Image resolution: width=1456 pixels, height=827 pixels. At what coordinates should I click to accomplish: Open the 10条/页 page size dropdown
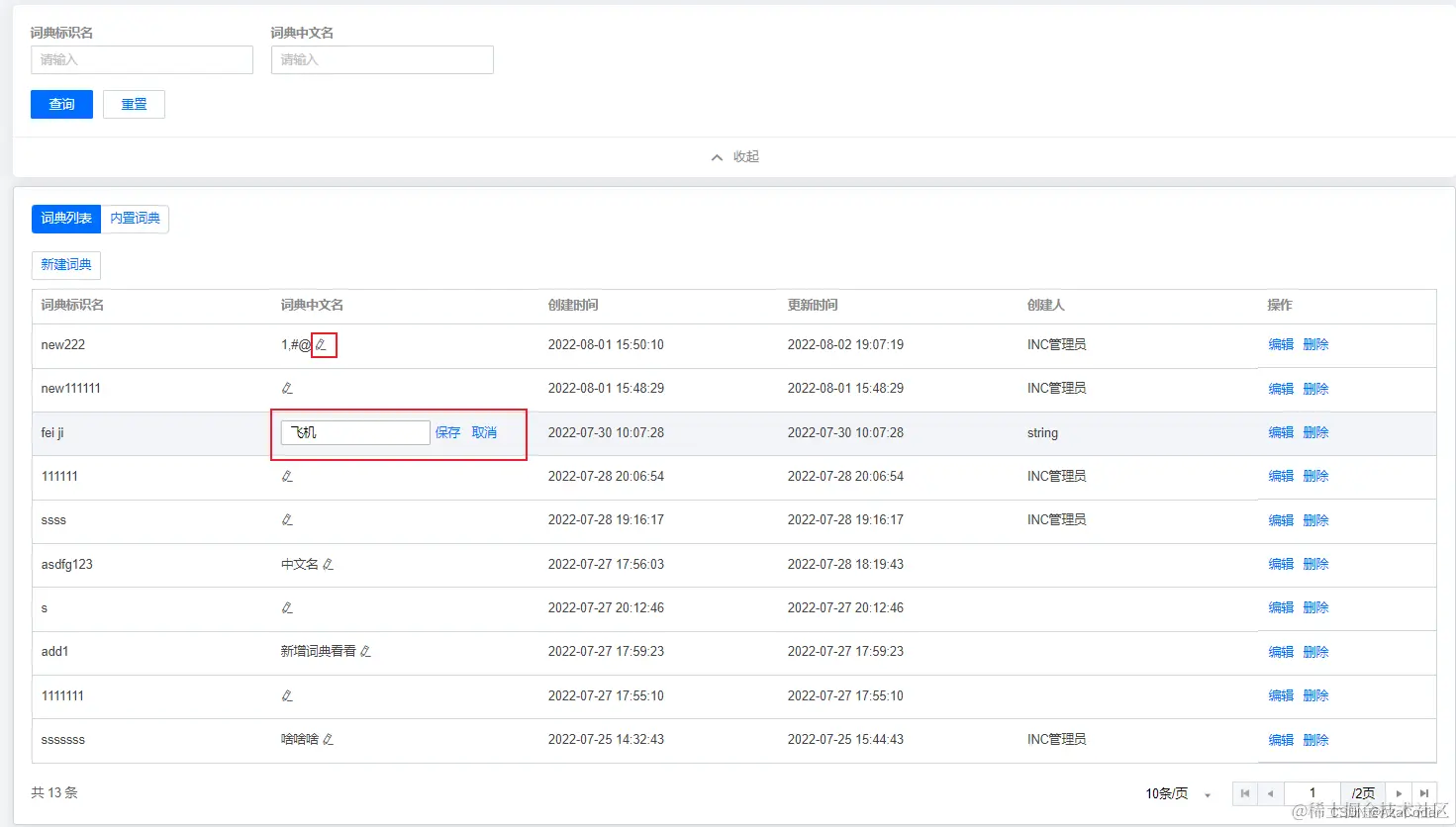pos(1179,793)
